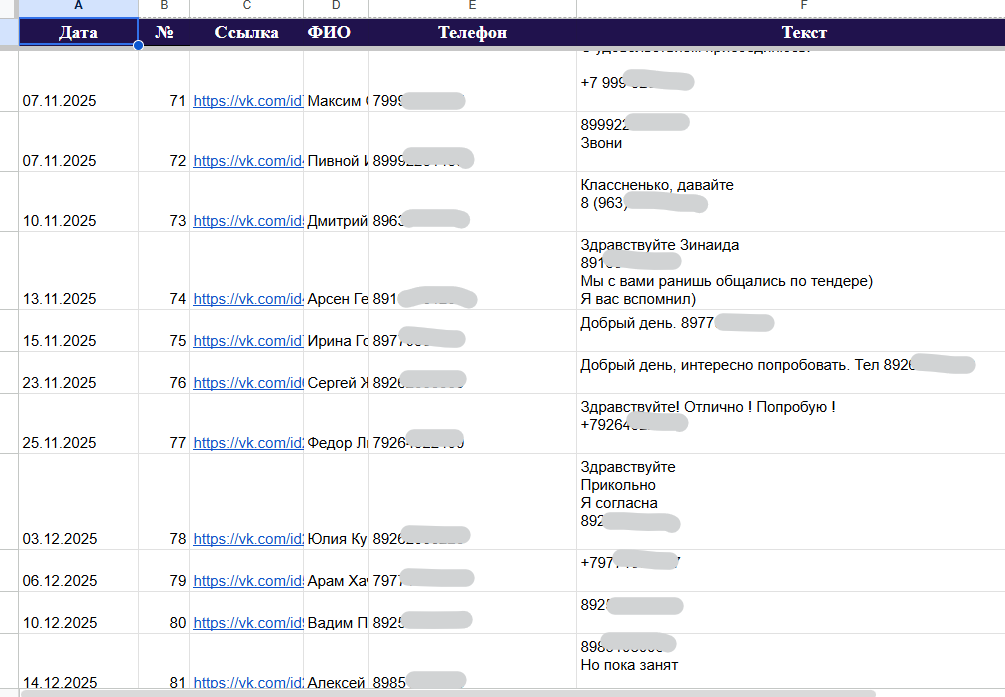Open the vk.com link in row 78
Viewport: 1005px width, 697px height.
[x=248, y=539]
